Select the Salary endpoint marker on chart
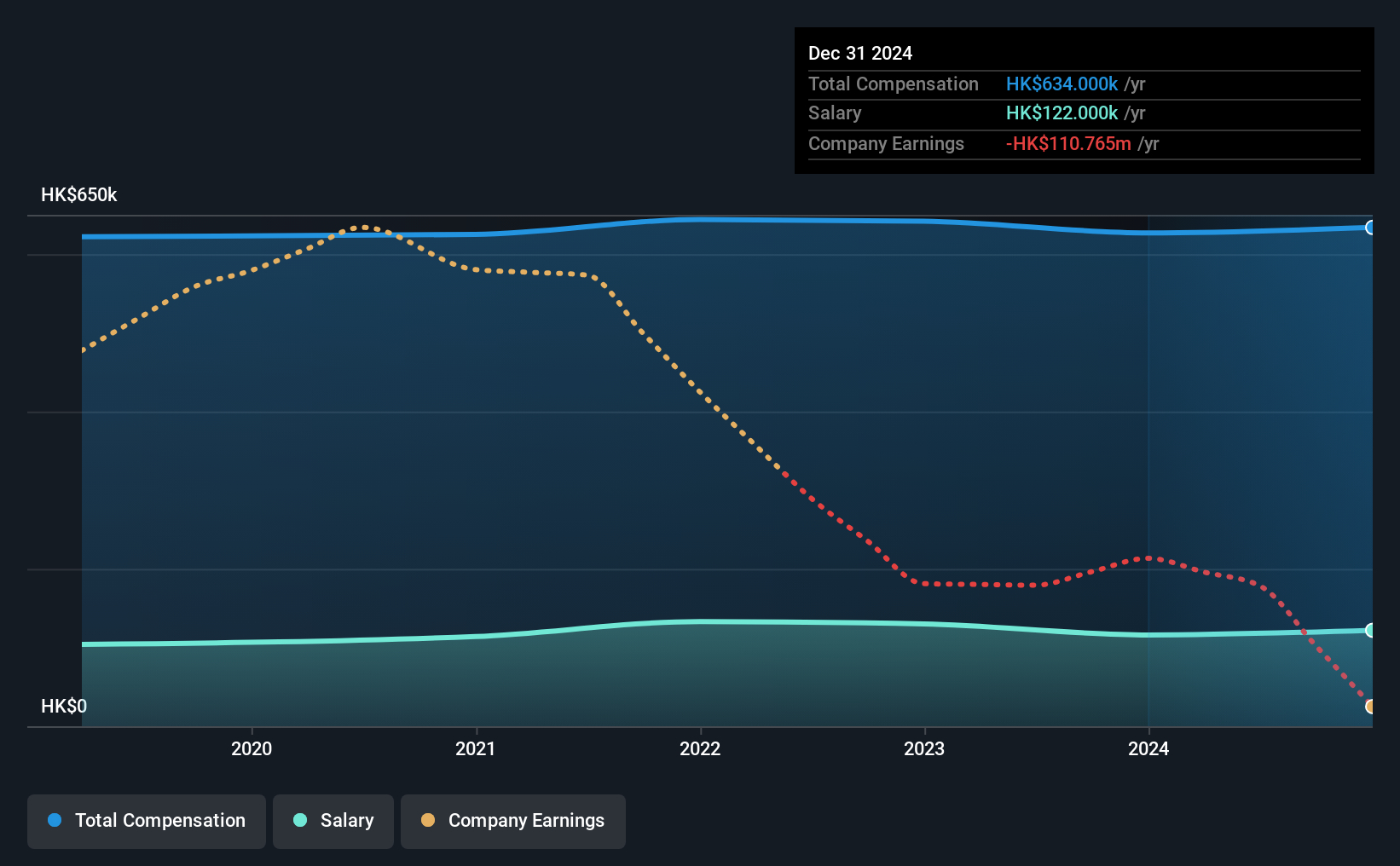Screen dimensions: 1400x866 (1371, 631)
